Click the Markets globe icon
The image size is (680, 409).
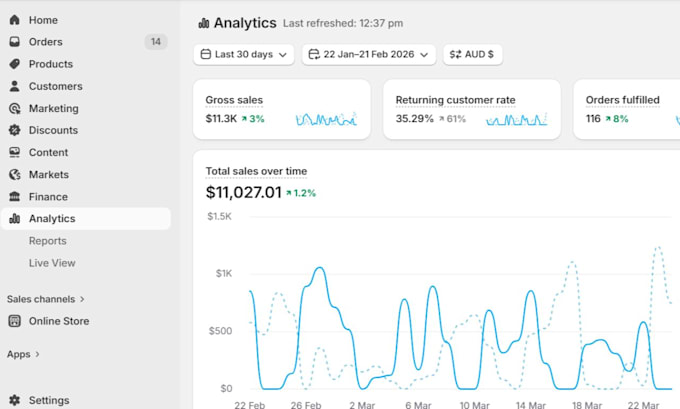coord(14,174)
